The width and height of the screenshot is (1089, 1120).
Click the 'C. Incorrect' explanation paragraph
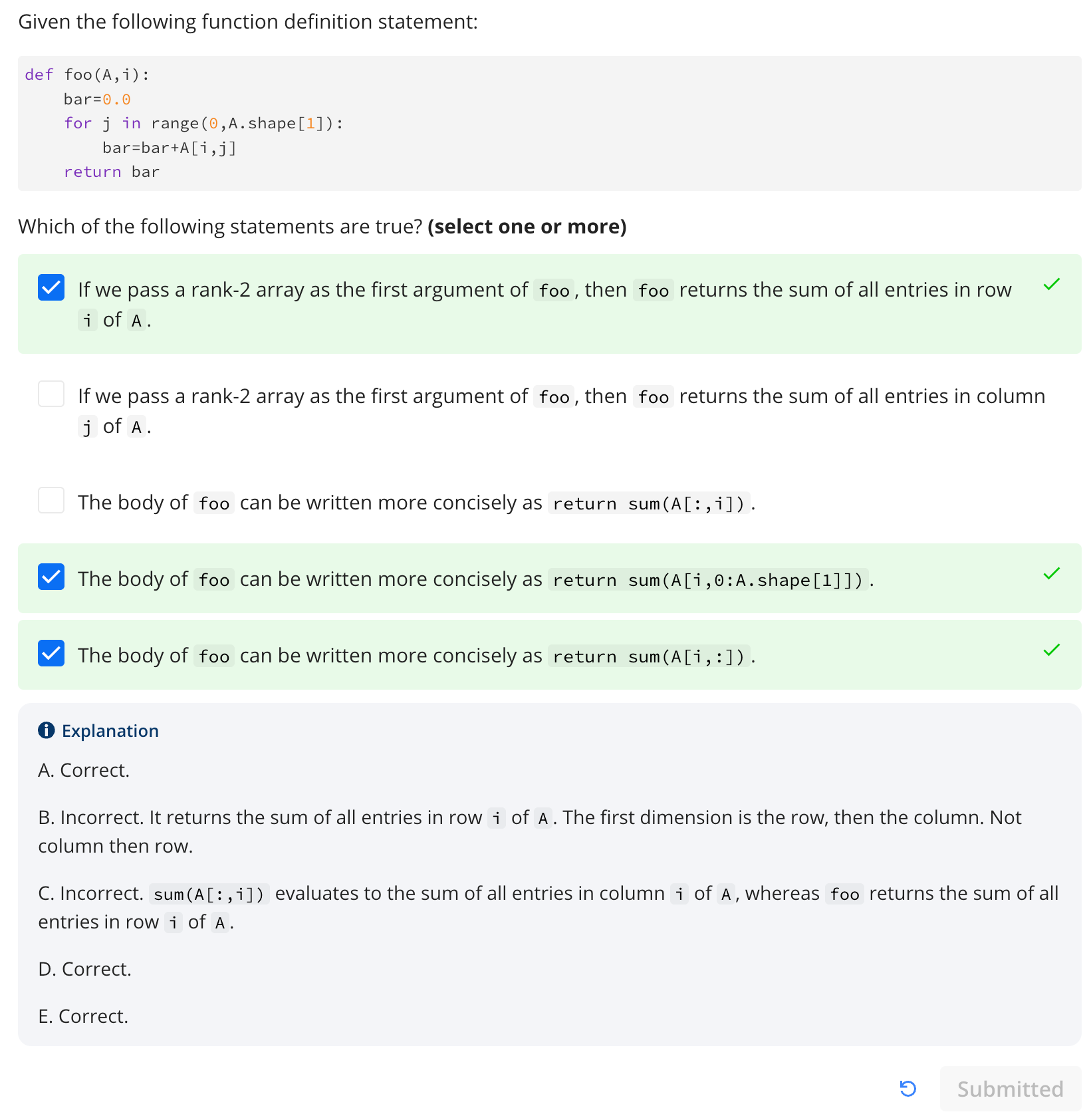pos(548,907)
